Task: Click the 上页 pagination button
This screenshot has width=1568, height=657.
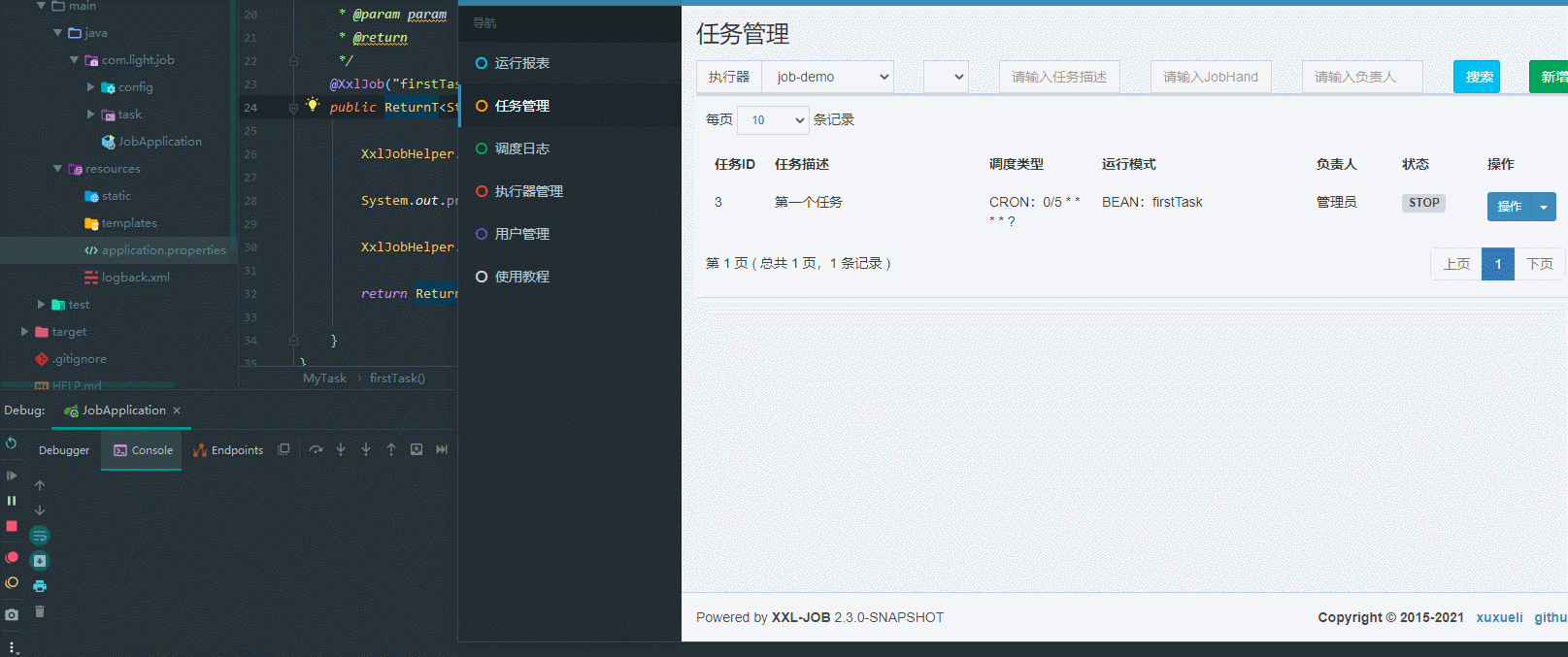Action: [1456, 264]
